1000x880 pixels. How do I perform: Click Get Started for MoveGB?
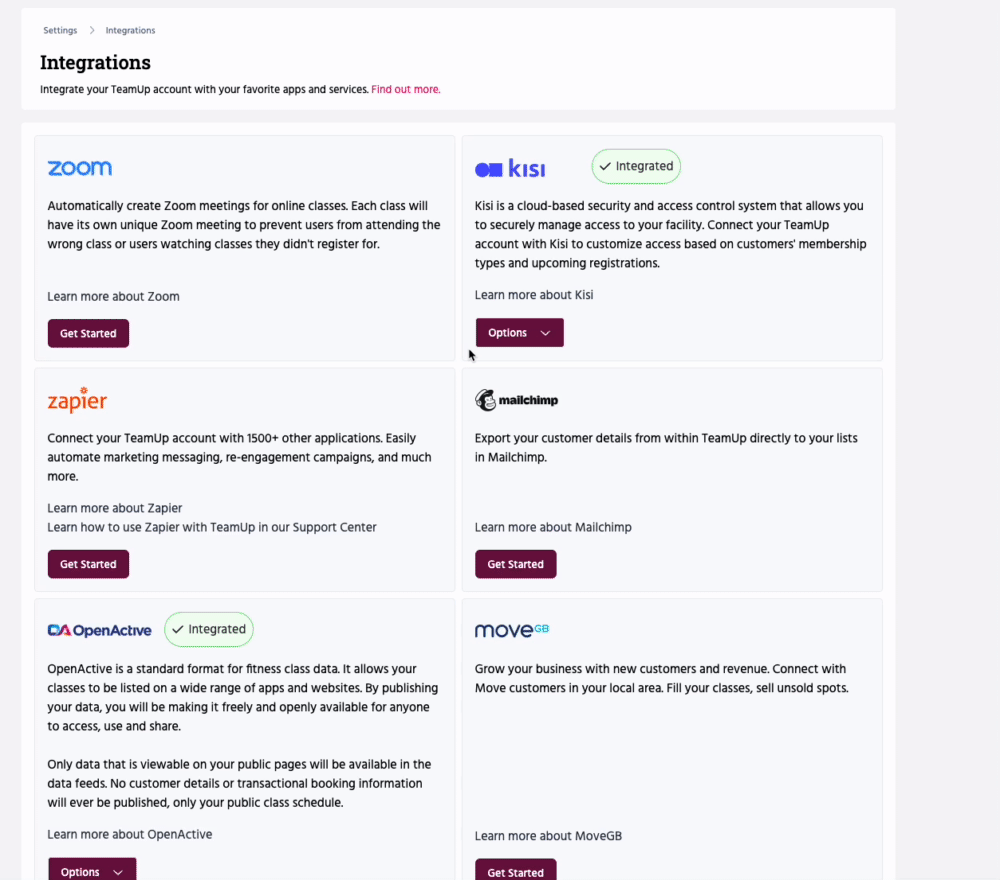pos(515,872)
